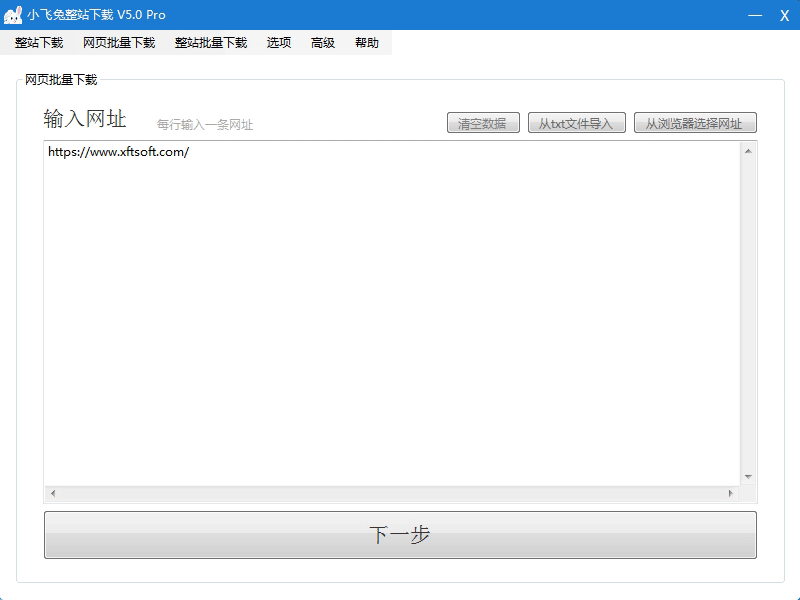Open the 选项 menu

(x=279, y=43)
